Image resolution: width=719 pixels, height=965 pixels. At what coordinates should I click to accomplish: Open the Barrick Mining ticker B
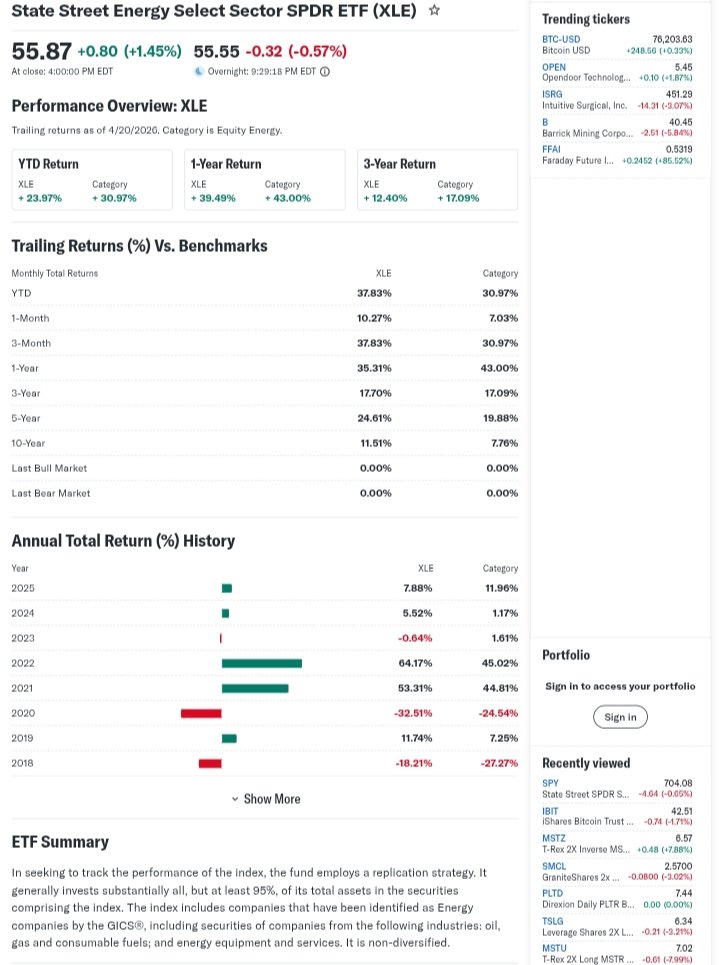click(545, 122)
